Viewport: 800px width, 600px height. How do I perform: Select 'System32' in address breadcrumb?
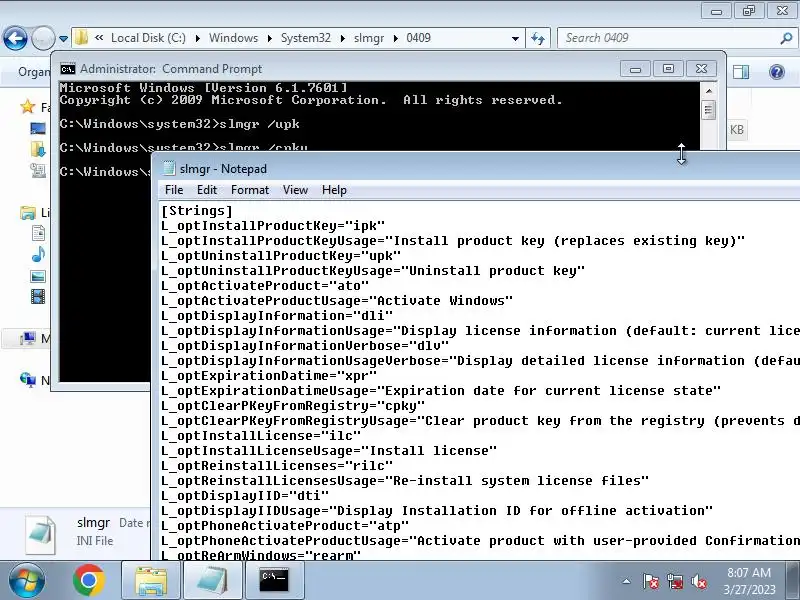tap(306, 38)
